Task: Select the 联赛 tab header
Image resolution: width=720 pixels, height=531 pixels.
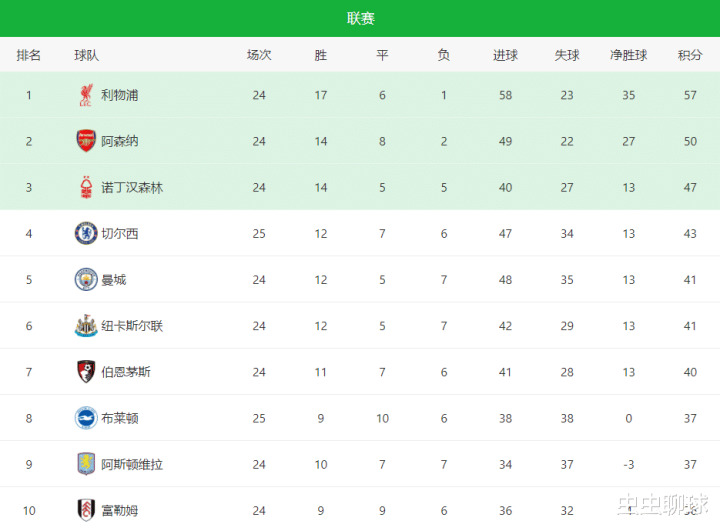Action: coord(360,18)
